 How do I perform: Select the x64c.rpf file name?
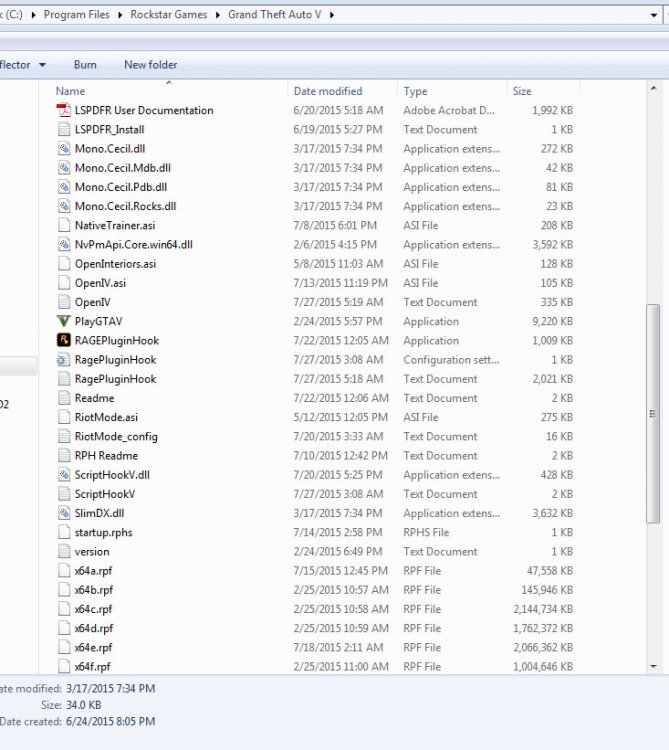[x=93, y=609]
